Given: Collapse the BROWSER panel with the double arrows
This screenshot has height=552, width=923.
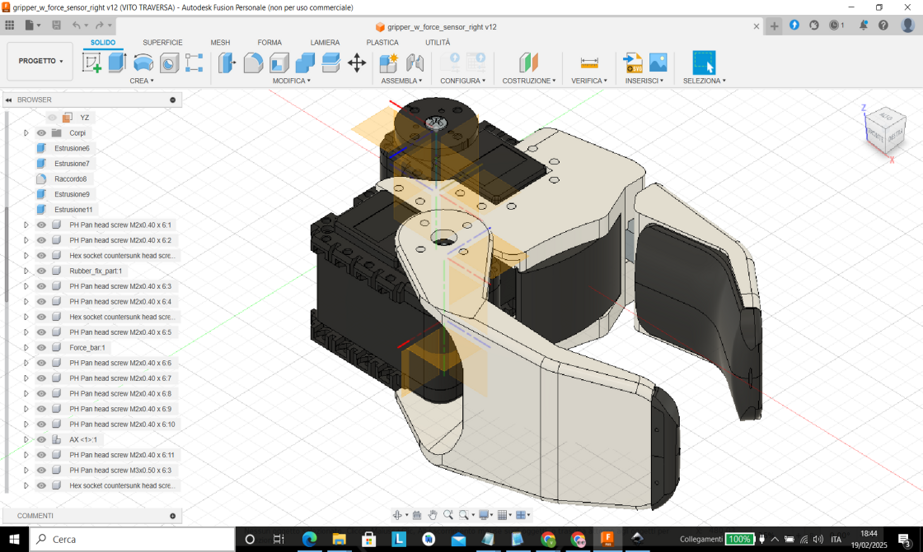Looking at the screenshot, I should coord(9,100).
